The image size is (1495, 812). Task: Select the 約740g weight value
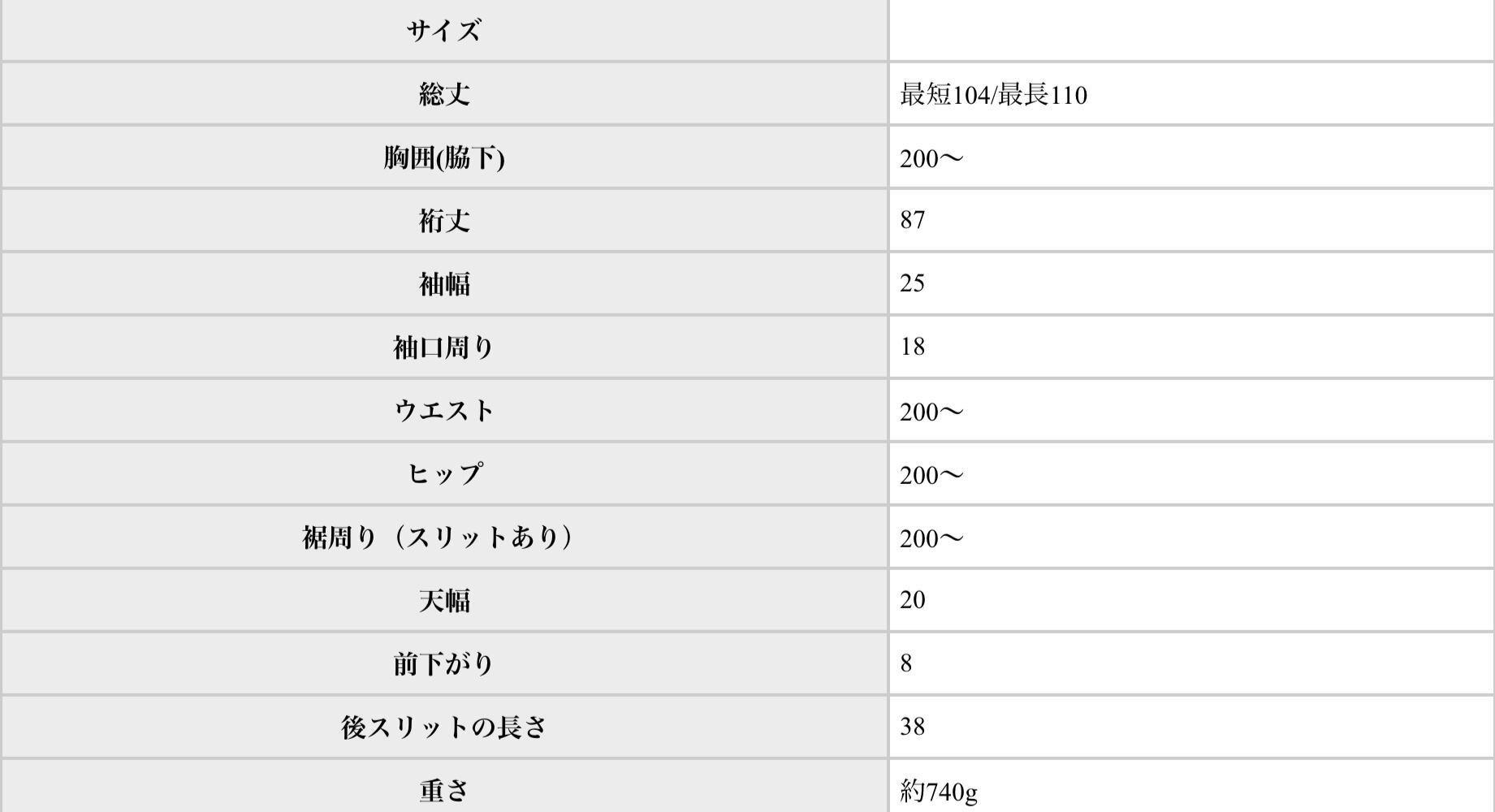pyautogui.click(x=938, y=790)
